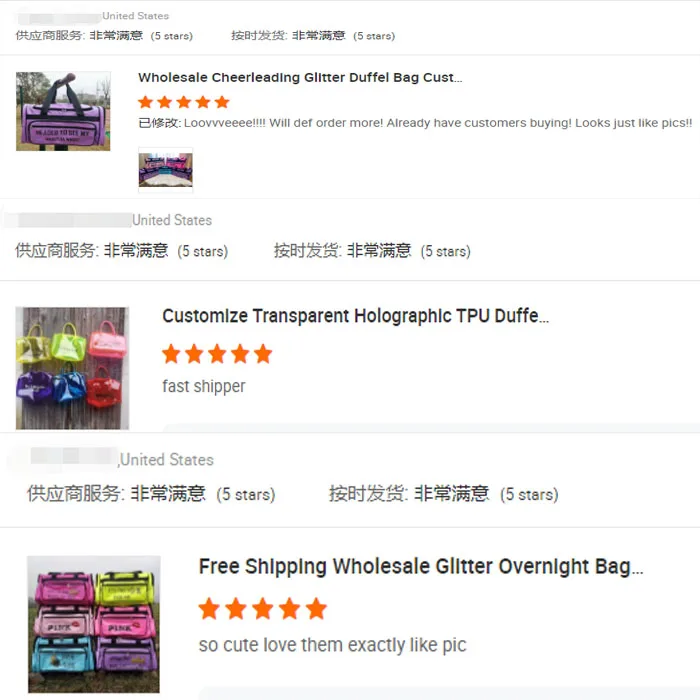Click first star of Cheerleading Duffel rating
This screenshot has width=700, height=700.
[x=146, y=102]
